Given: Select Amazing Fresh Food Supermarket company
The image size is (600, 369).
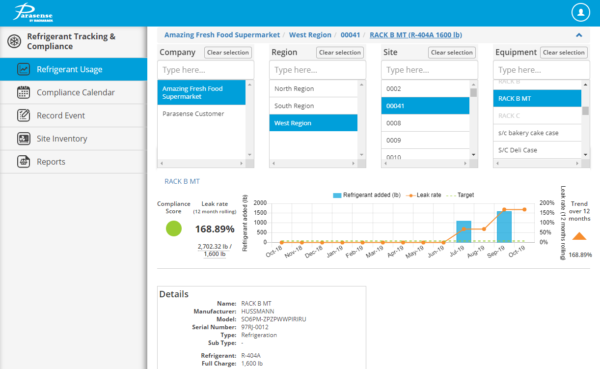Looking at the screenshot, I should (201, 92).
